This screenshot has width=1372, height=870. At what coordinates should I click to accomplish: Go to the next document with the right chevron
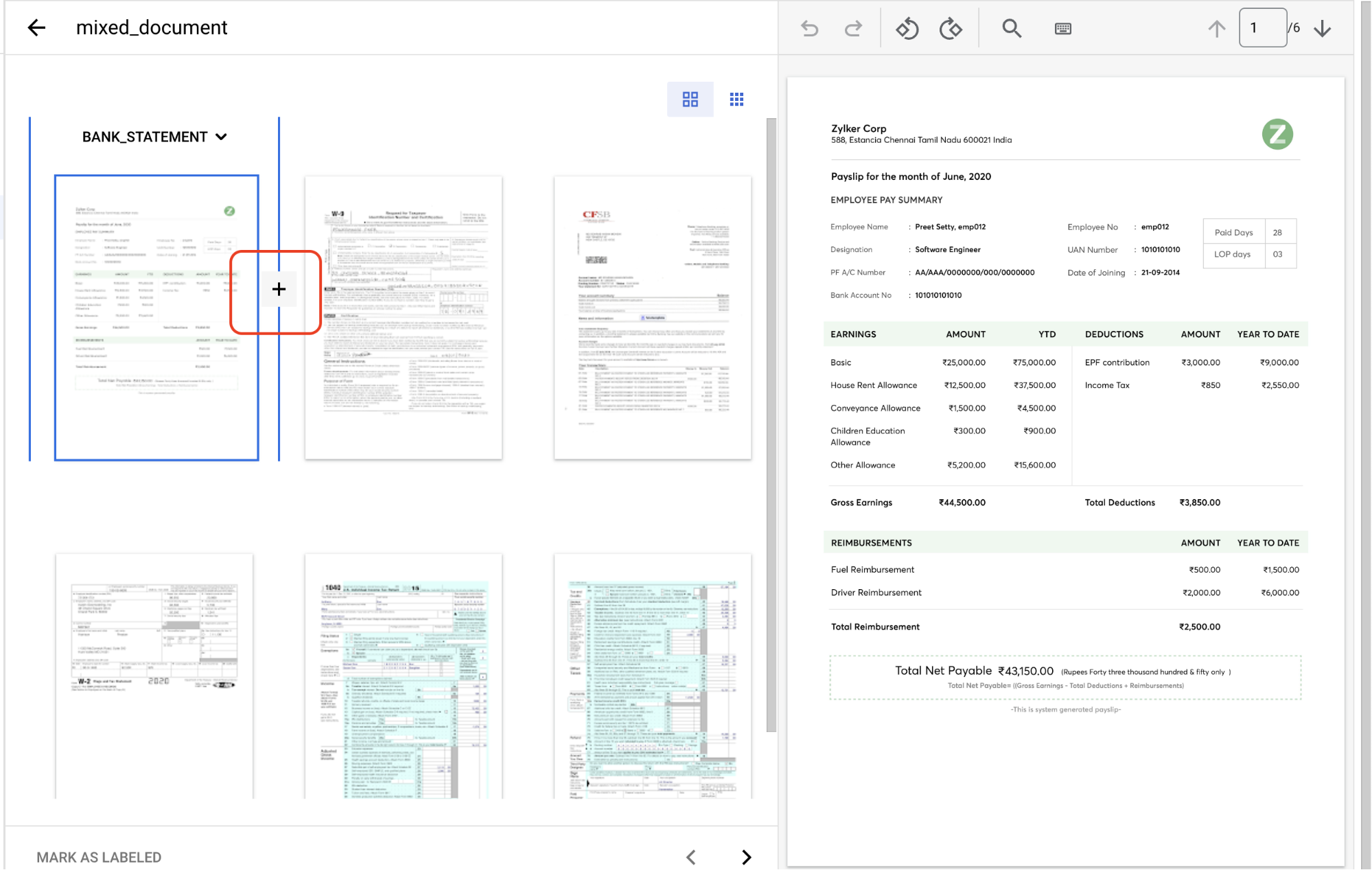click(747, 857)
